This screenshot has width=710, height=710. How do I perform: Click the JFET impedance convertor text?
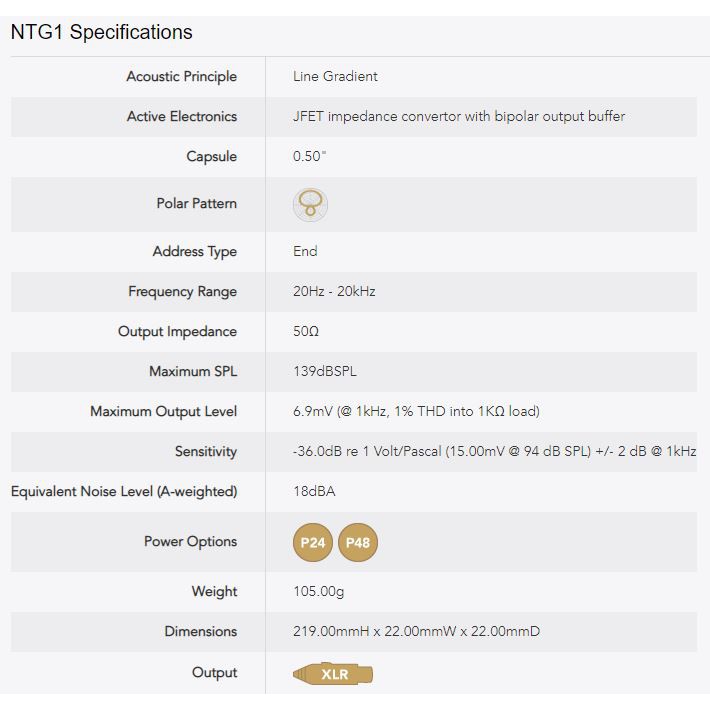pyautogui.click(x=459, y=116)
